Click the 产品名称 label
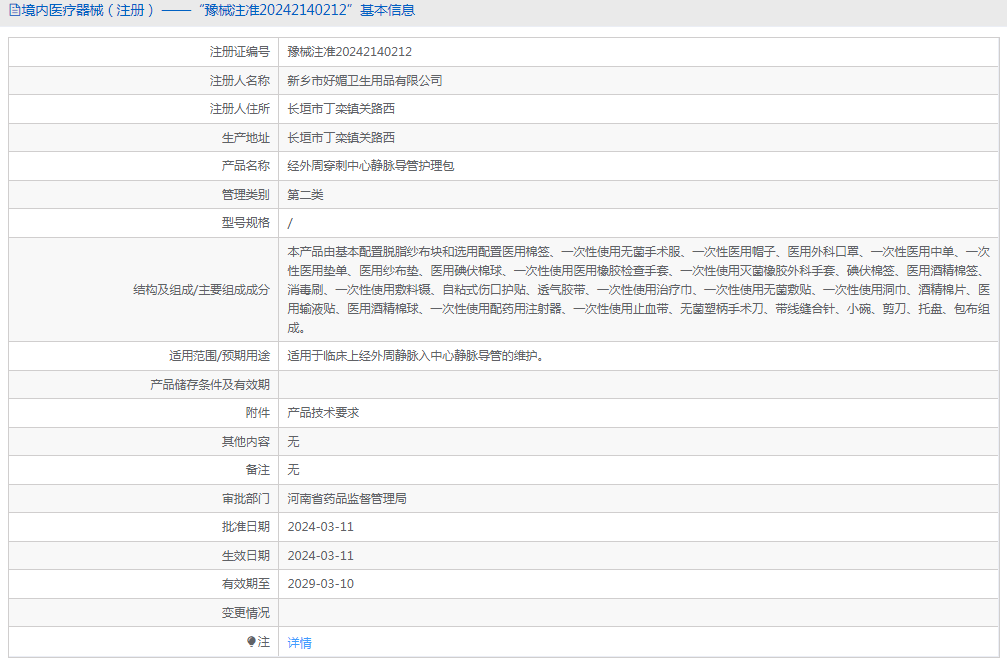The image size is (1007, 663). point(246,166)
